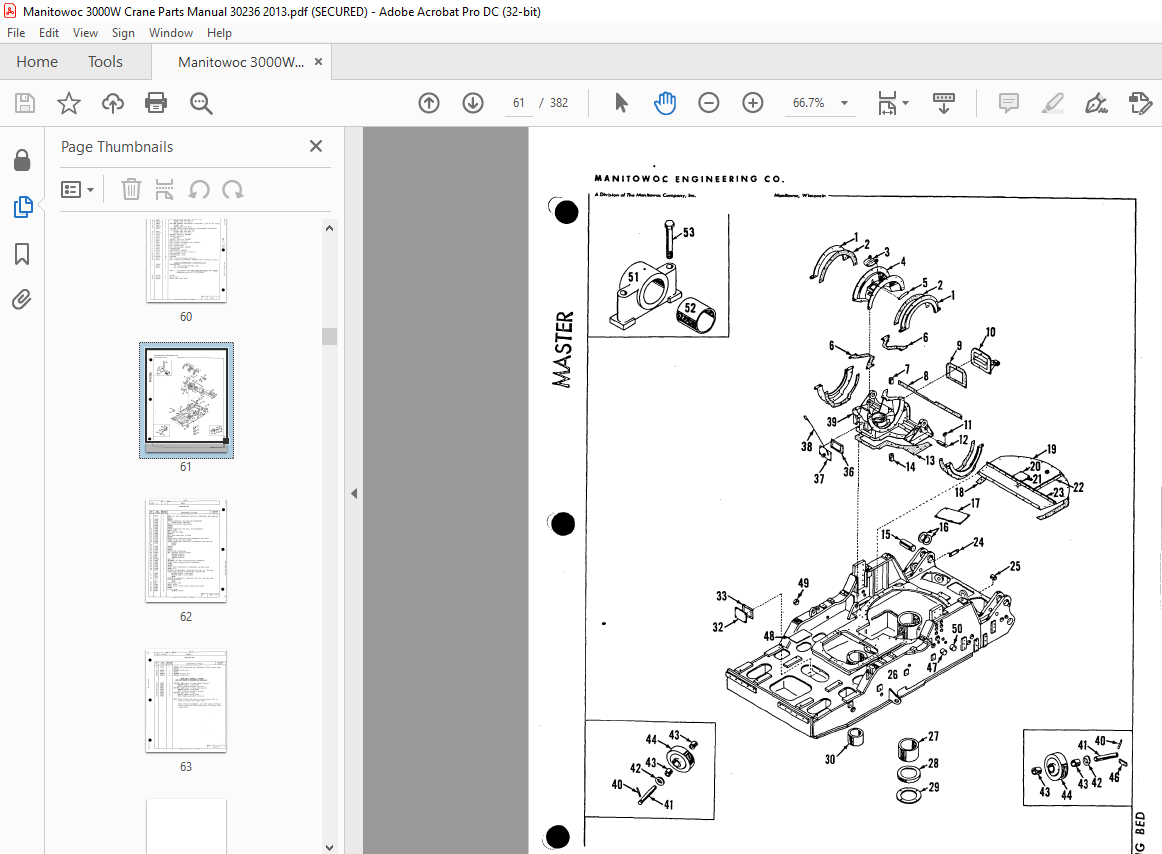The width and height of the screenshot is (1162, 854).
Task: Go to previous page arrow
Action: click(429, 103)
